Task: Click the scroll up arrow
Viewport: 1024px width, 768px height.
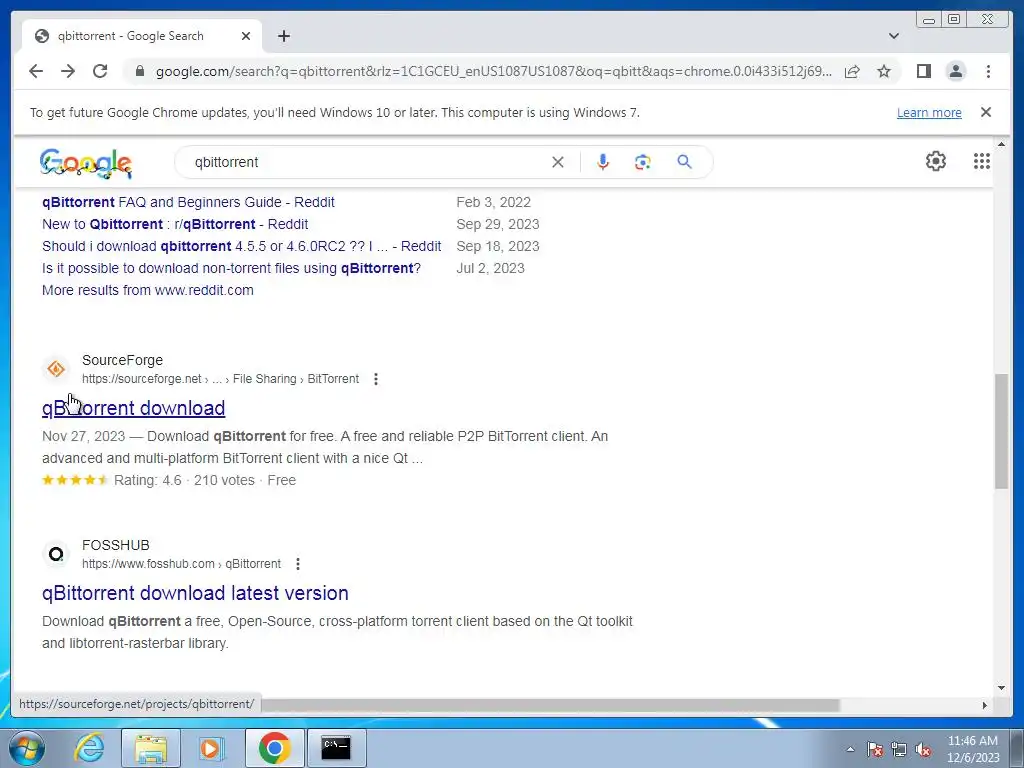Action: 1001,143
